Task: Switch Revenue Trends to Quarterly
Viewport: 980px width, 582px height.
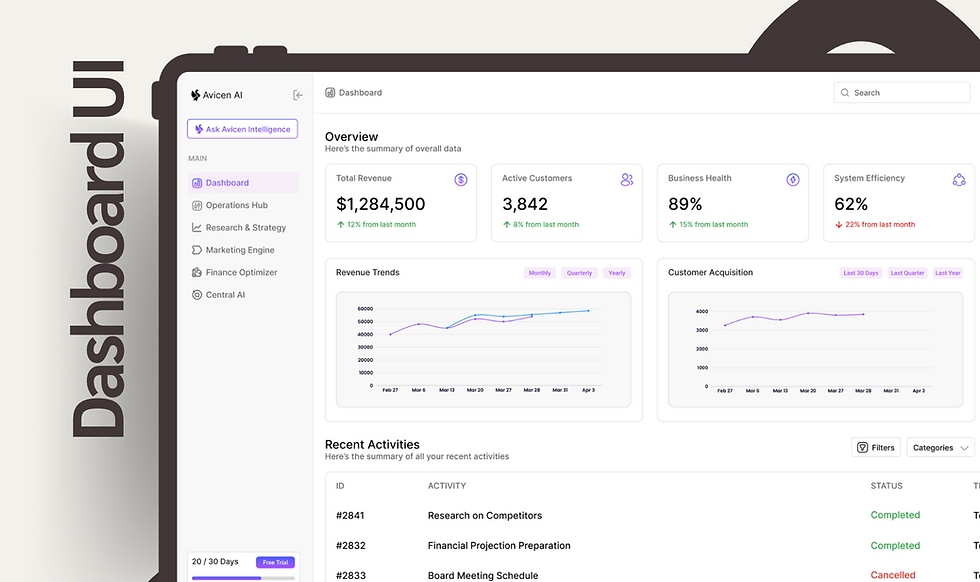Action: [x=579, y=273]
